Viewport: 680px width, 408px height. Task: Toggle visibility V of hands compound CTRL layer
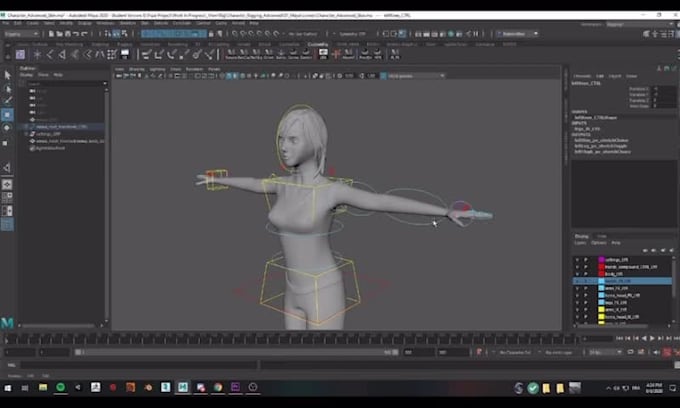click(577, 267)
